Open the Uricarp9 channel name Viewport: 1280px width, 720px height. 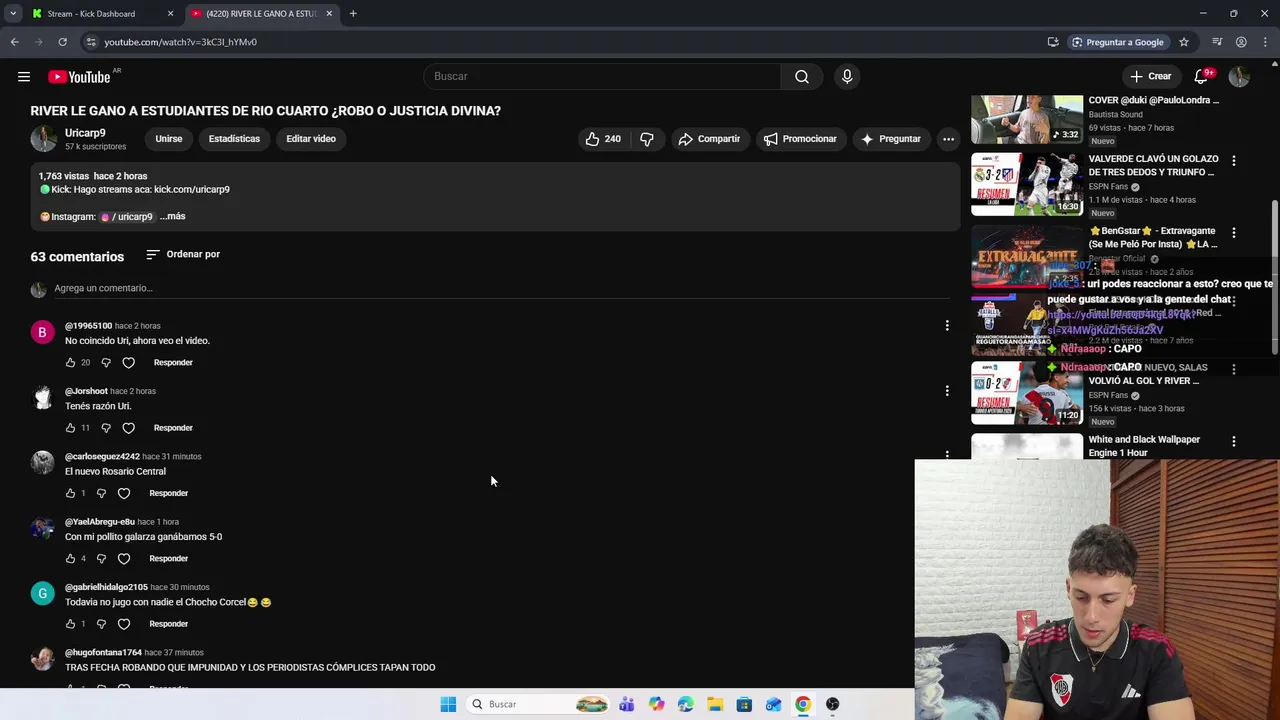pyautogui.click(x=85, y=133)
